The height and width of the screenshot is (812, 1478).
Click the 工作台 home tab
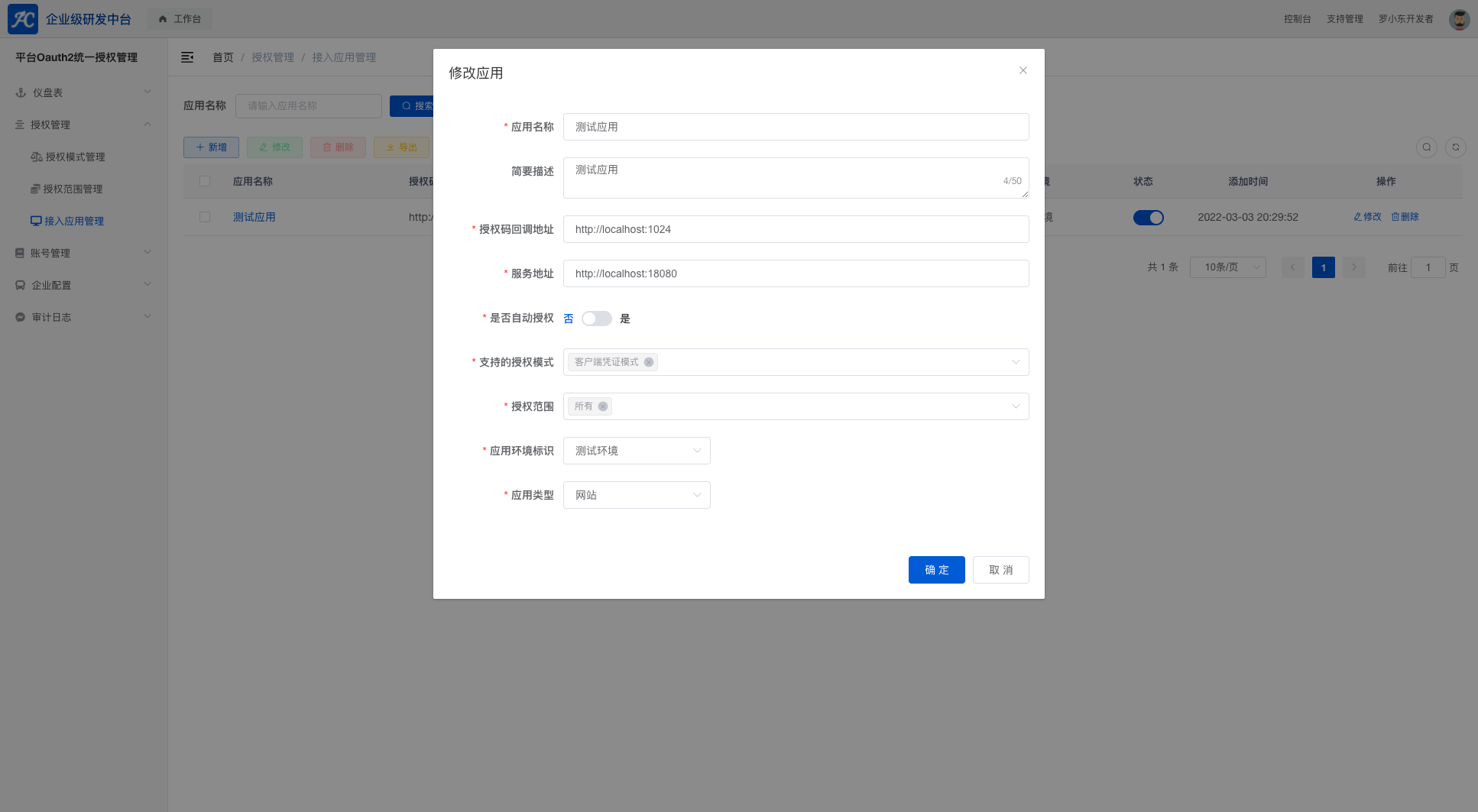click(180, 19)
